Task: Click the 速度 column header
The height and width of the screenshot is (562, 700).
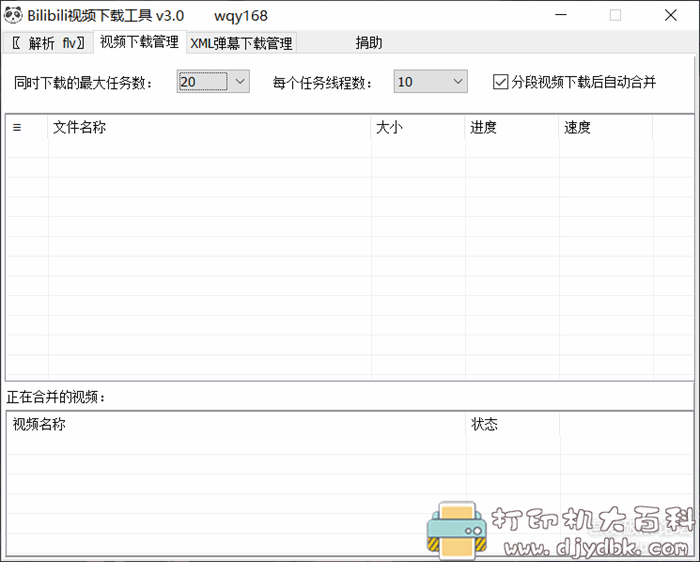Action: click(x=606, y=127)
